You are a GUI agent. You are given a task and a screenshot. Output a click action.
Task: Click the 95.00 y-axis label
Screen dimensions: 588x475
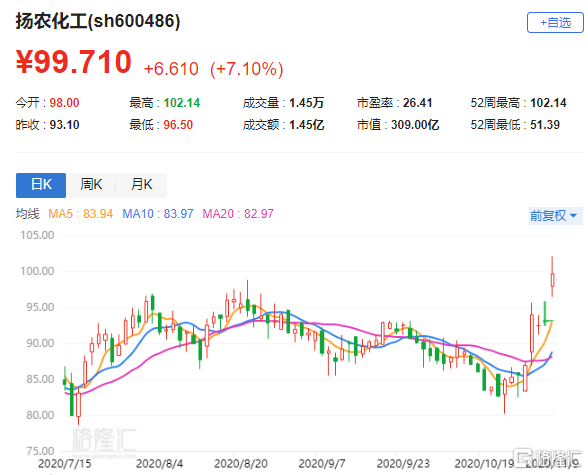pyautogui.click(x=40, y=307)
